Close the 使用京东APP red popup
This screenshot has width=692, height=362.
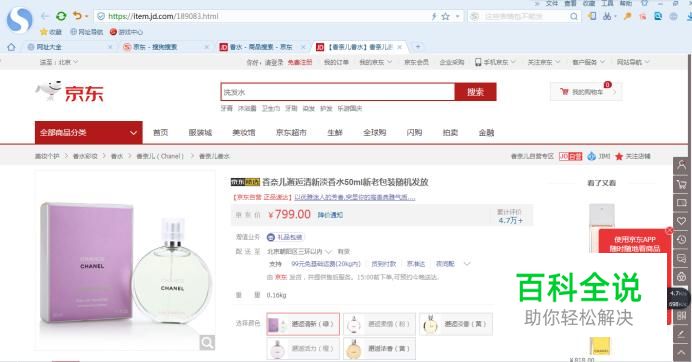(669, 230)
